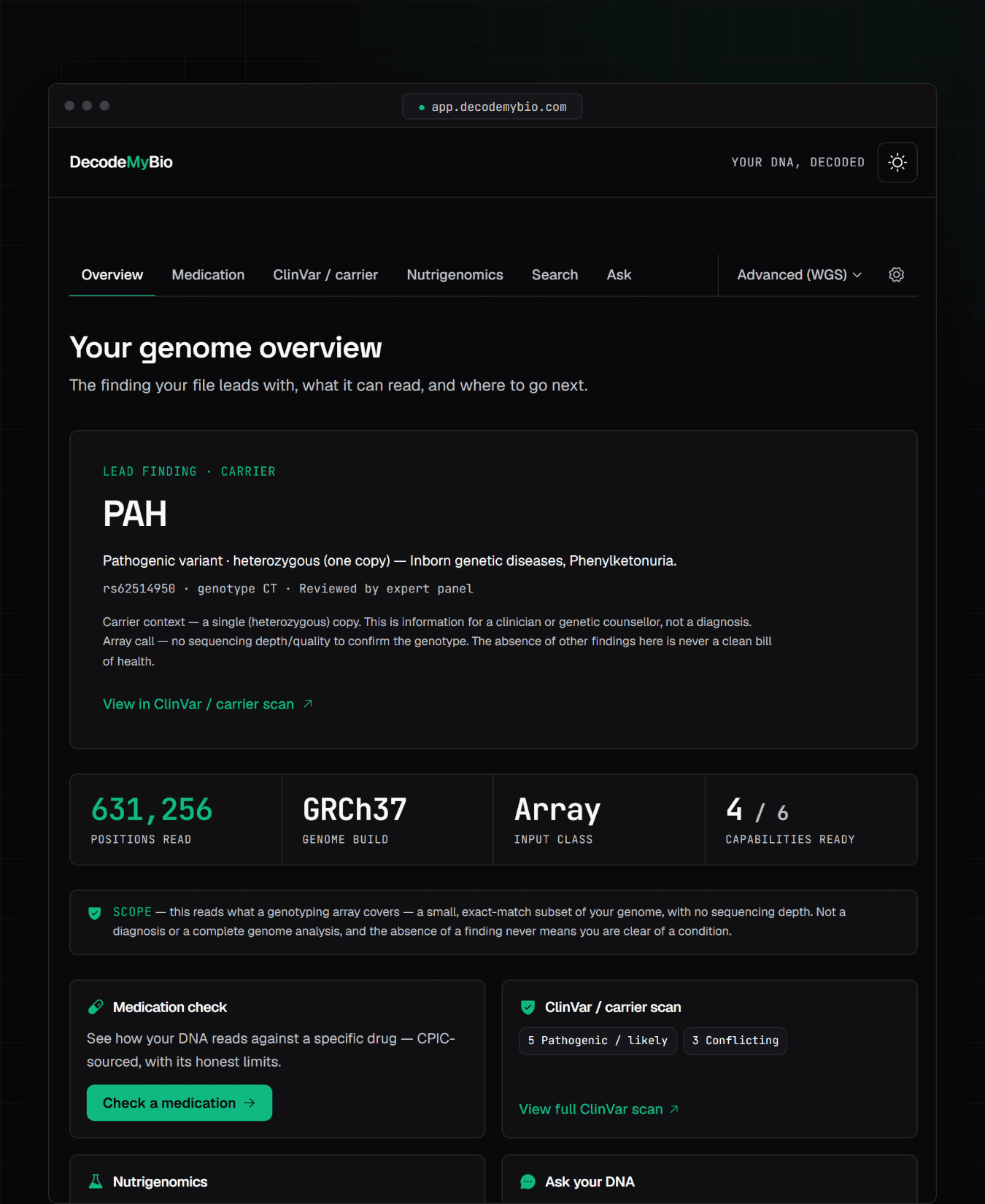Click shield icon on ClinVar / carrier scan card
The width and height of the screenshot is (985, 1204).
[528, 1007]
